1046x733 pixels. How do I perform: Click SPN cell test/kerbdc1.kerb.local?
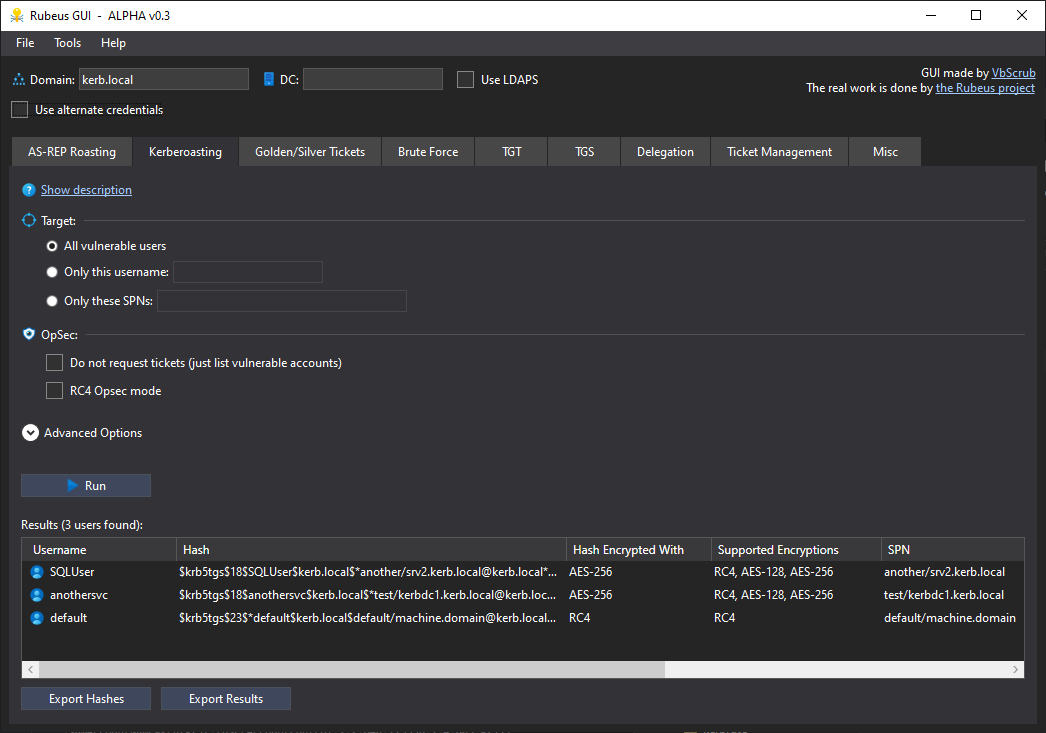pos(944,595)
